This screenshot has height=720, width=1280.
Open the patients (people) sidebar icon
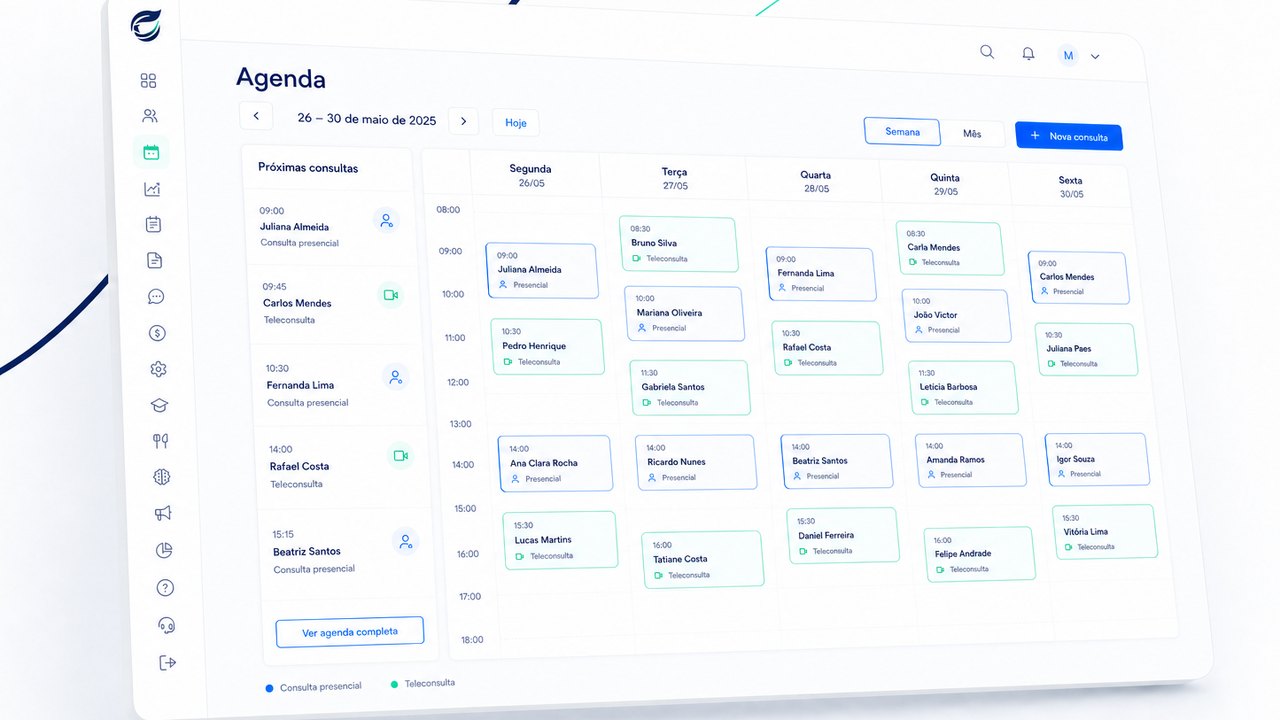click(x=150, y=116)
